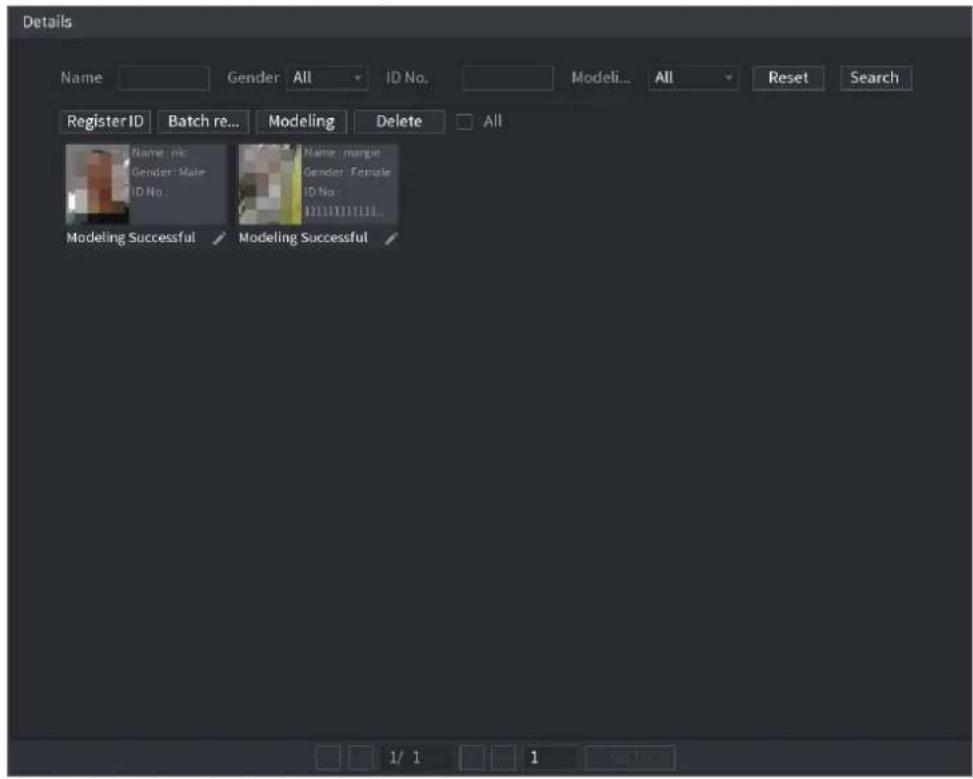Click 'Modeling Successful' under margie

tap(303, 238)
